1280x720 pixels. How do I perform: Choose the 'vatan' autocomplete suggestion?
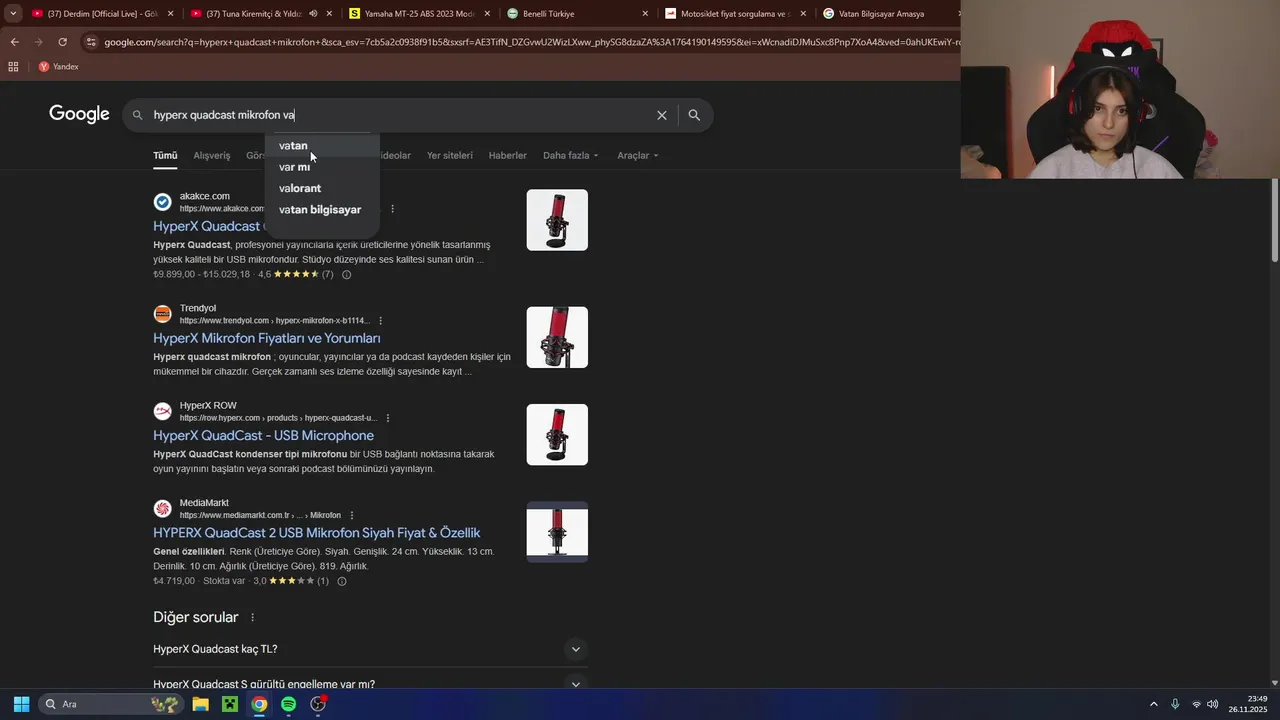coord(322,146)
